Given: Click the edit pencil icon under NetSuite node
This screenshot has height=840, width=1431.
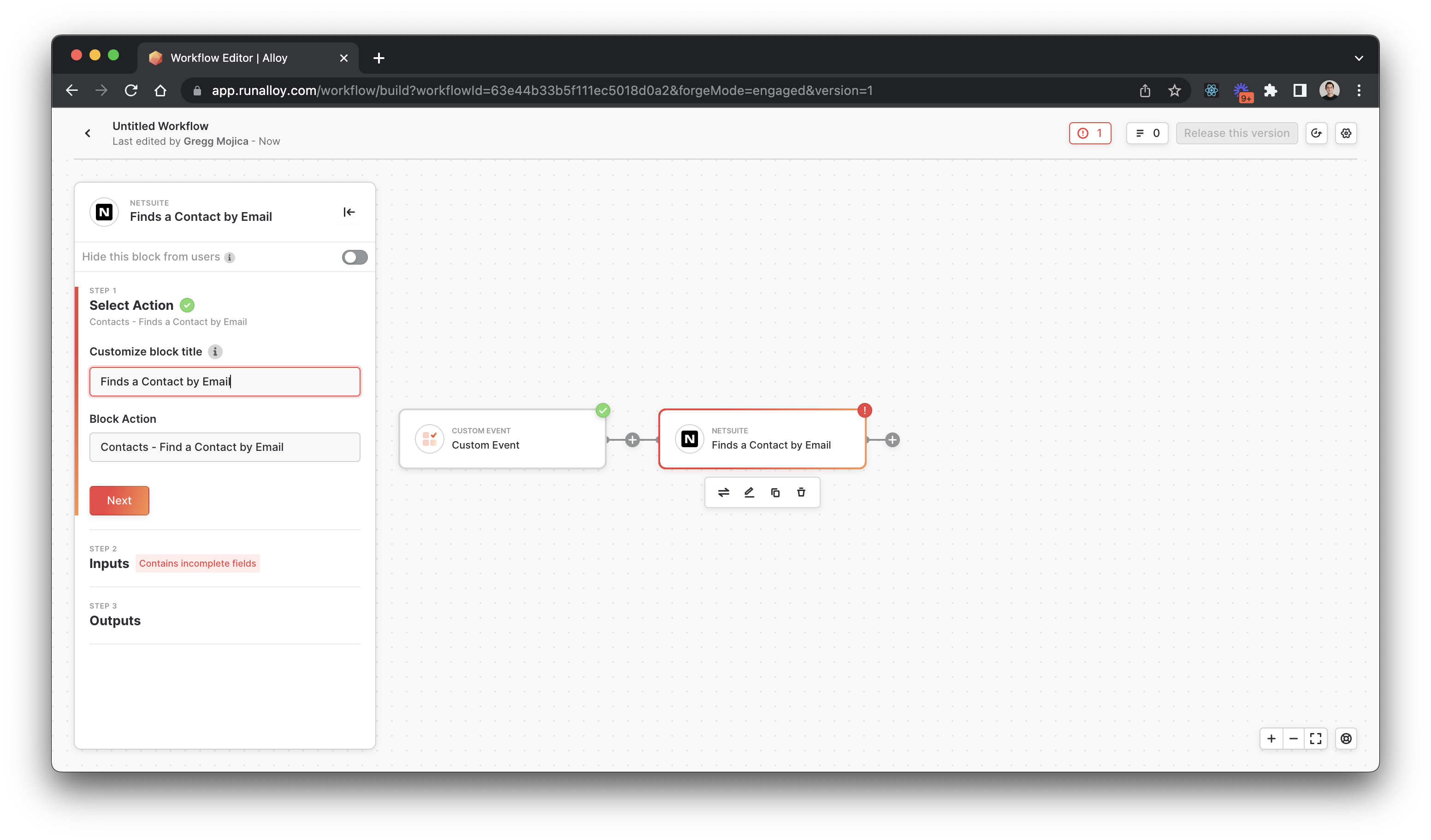Looking at the screenshot, I should (x=749, y=492).
